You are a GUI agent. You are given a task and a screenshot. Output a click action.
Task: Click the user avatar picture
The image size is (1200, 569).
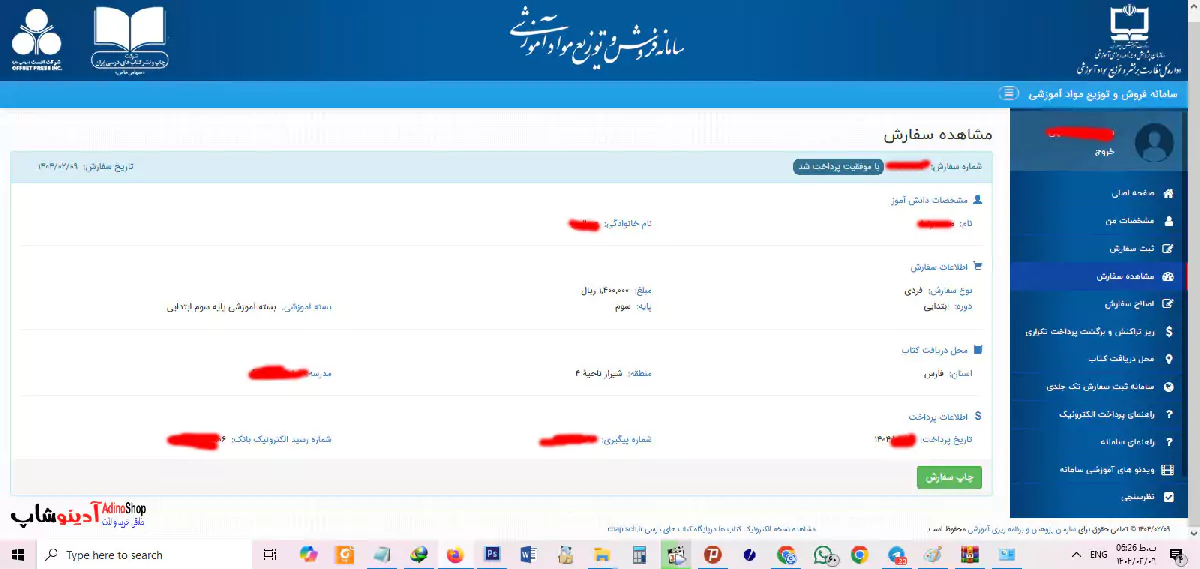tap(1154, 141)
